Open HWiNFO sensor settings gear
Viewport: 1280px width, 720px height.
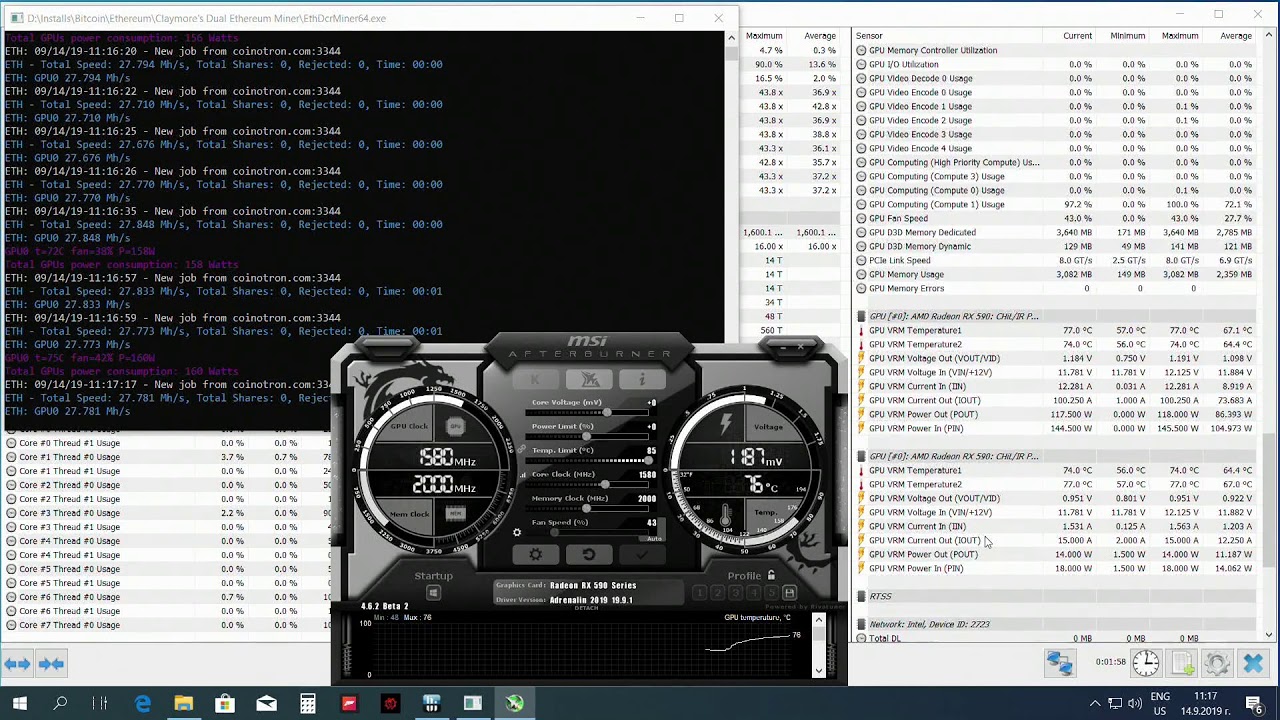point(1217,663)
